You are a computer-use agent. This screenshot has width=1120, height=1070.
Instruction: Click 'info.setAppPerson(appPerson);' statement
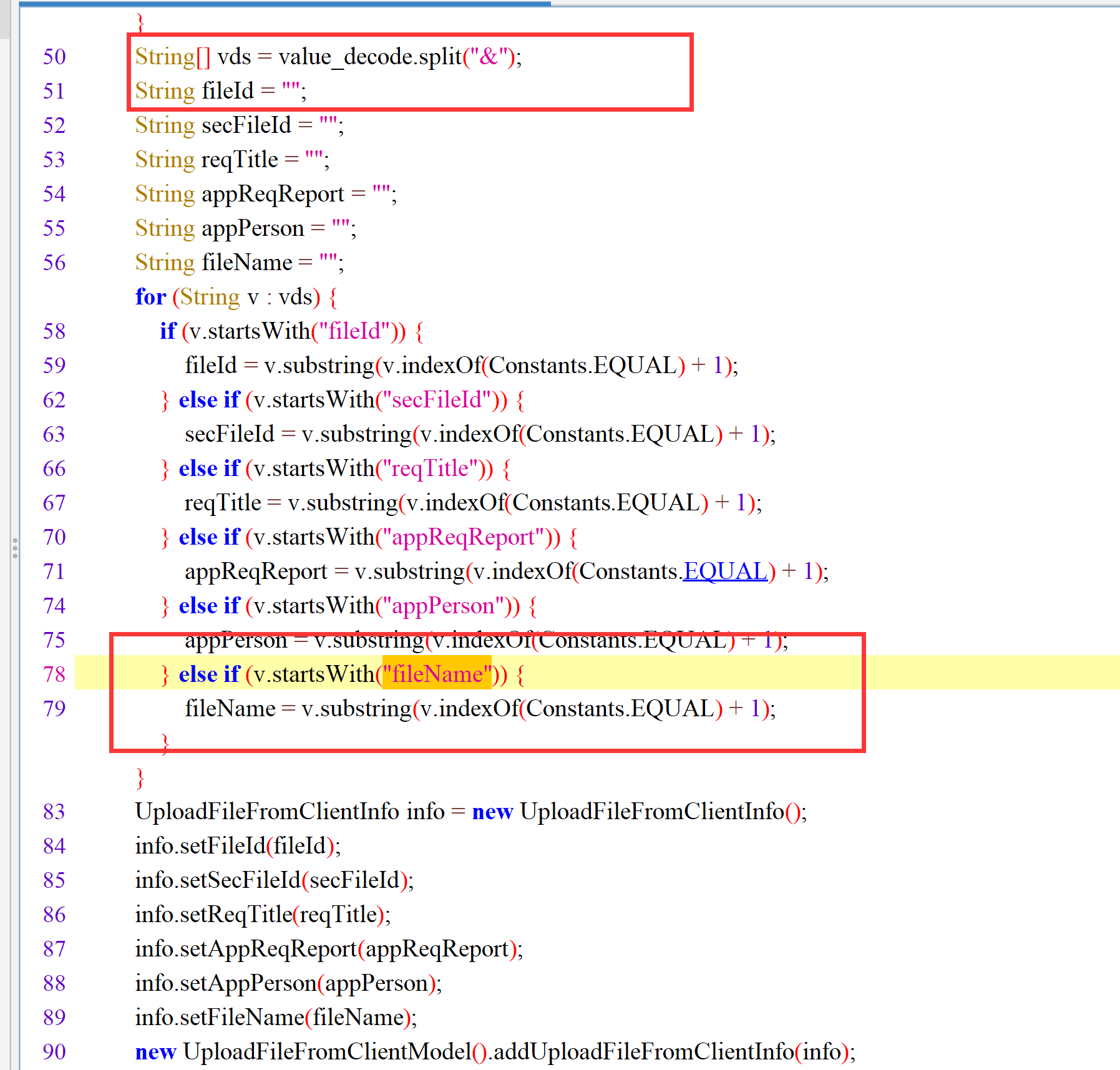coord(289,983)
